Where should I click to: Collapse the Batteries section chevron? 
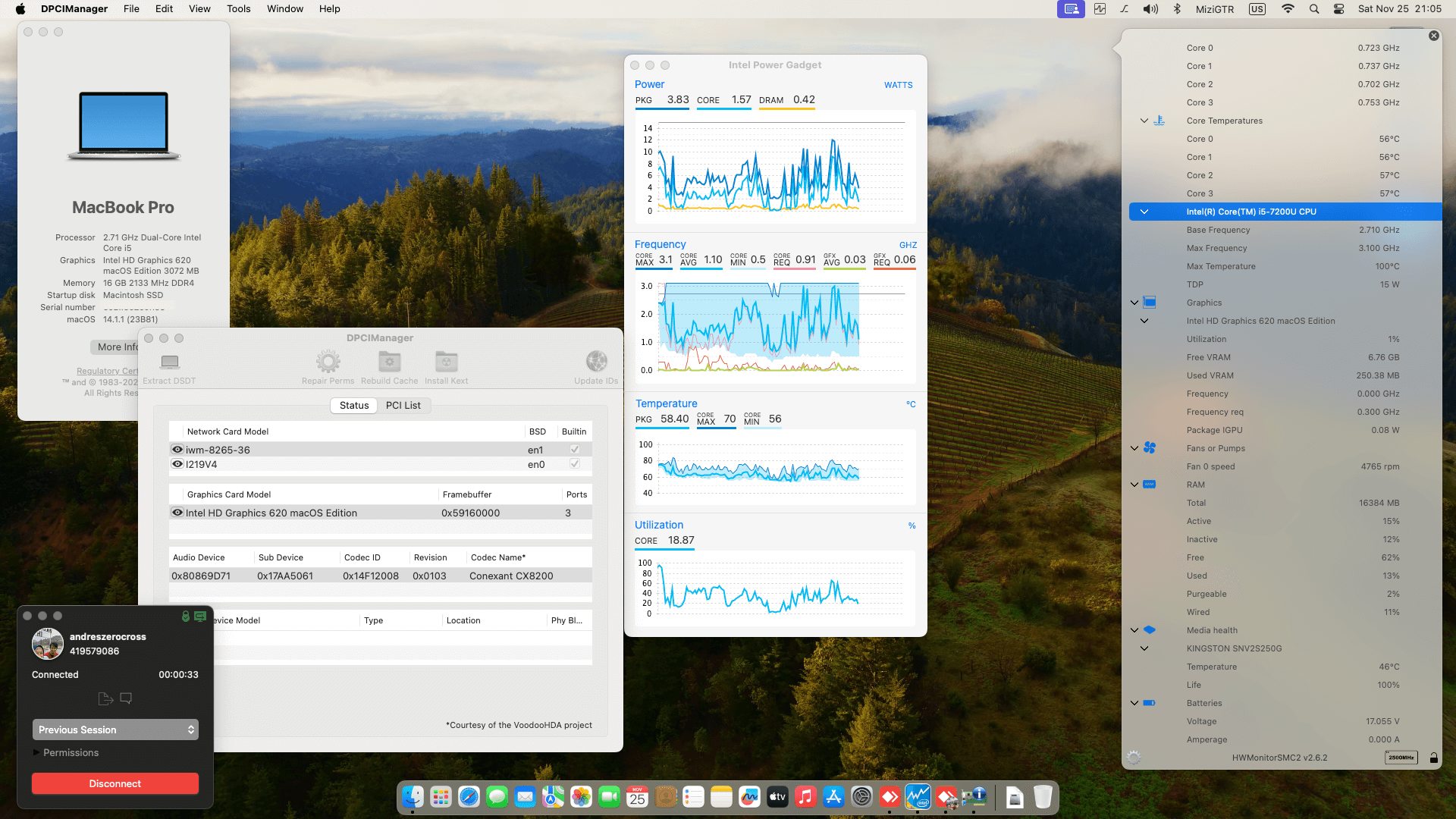click(x=1134, y=703)
